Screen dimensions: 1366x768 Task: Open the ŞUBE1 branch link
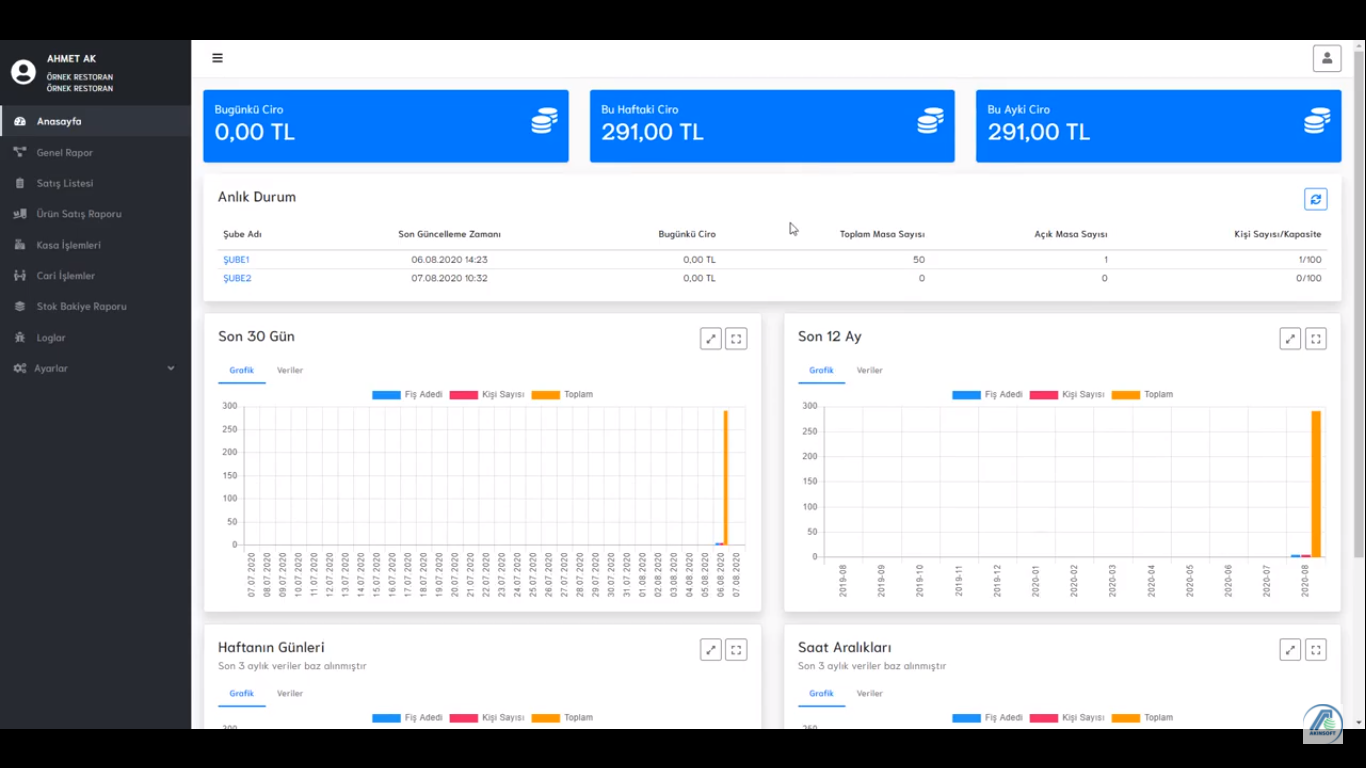click(236, 260)
